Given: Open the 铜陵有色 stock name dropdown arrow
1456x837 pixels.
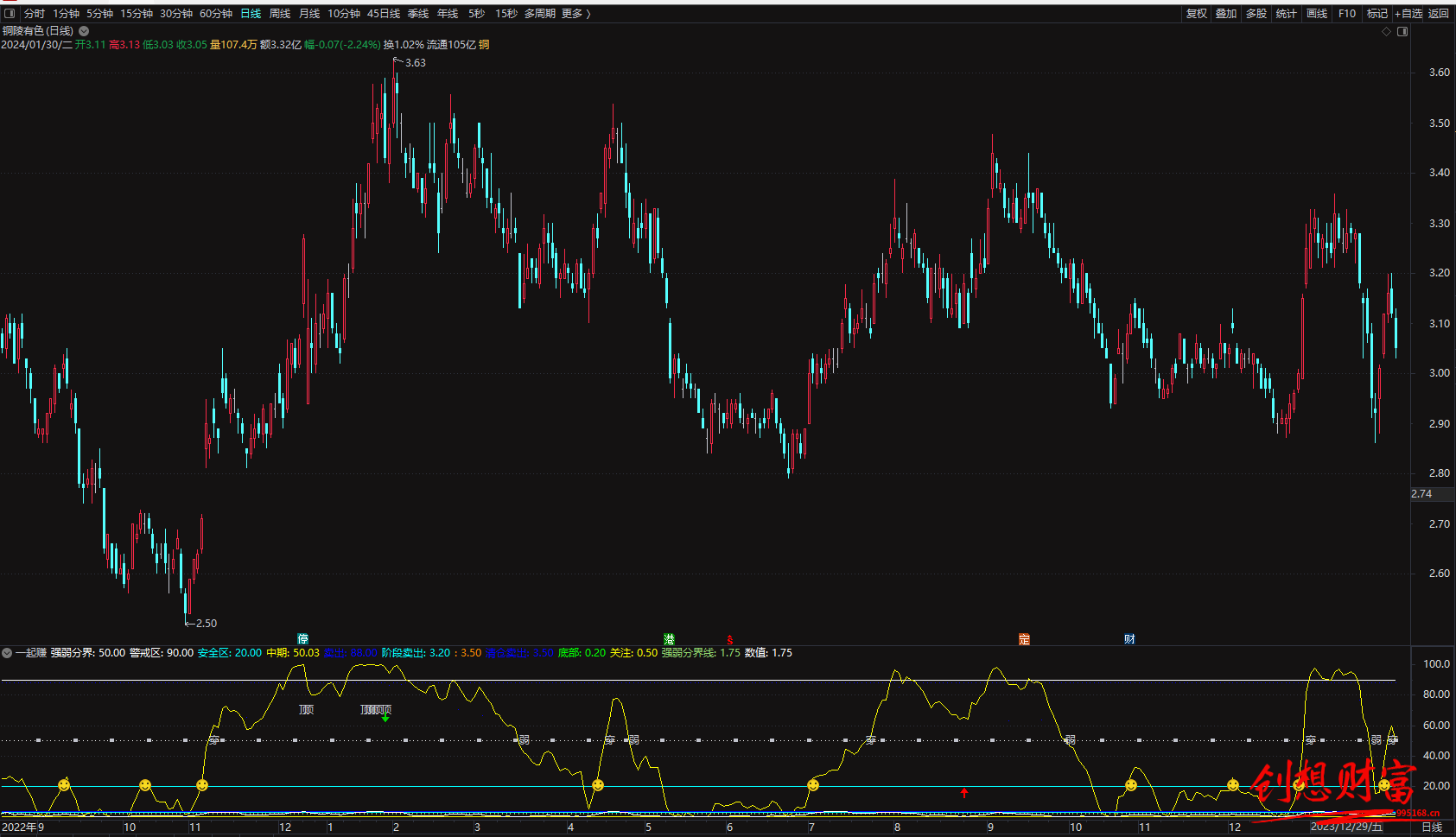Looking at the screenshot, I should click(84, 31).
